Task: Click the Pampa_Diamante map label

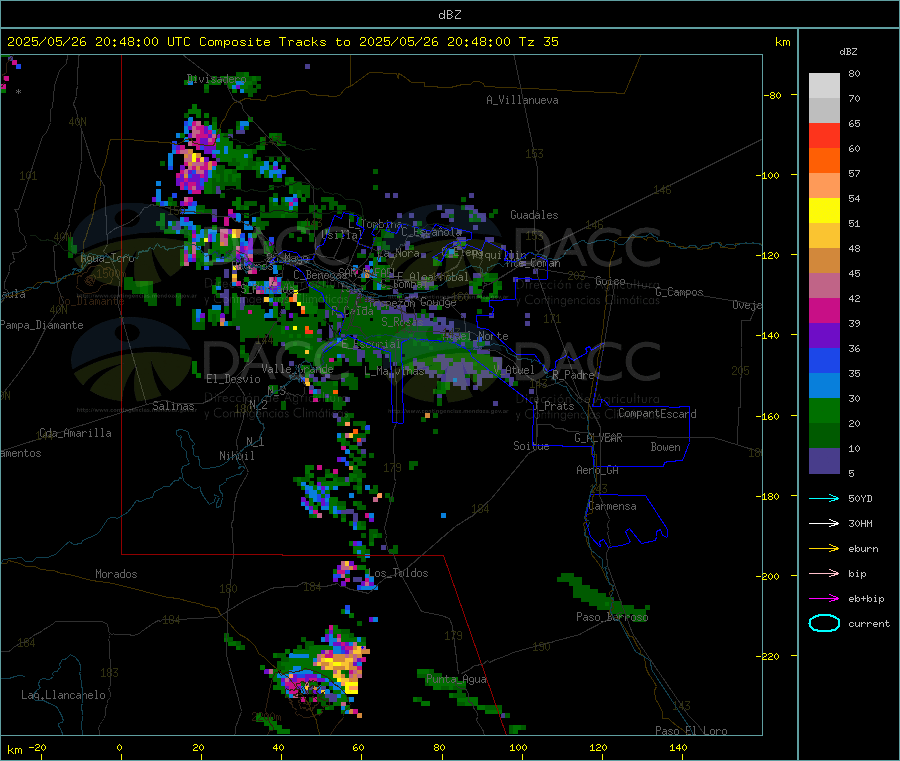Action: coord(41,325)
